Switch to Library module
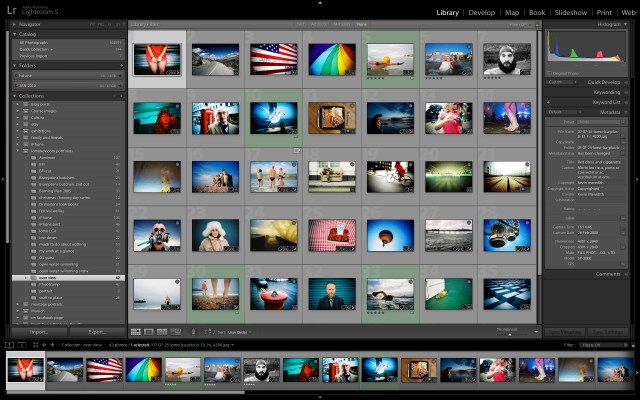The image size is (640, 400). [447, 13]
